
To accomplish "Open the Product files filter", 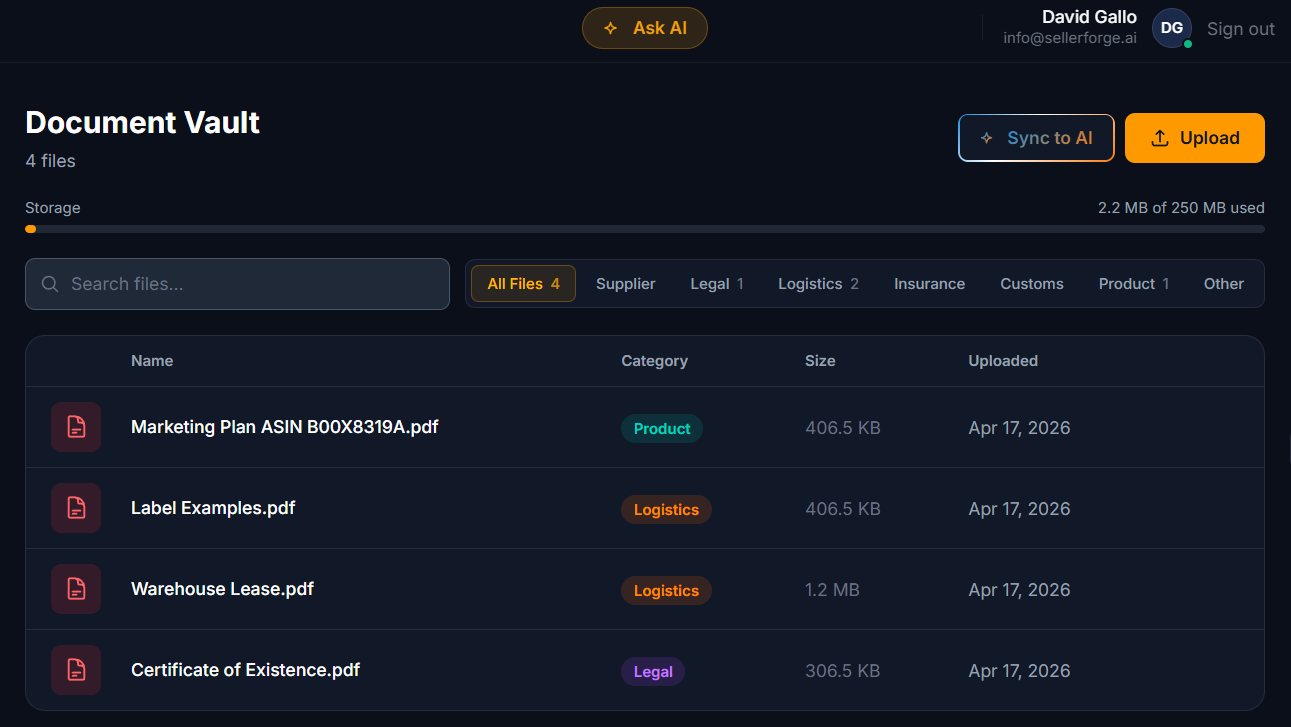I will pos(1133,283).
